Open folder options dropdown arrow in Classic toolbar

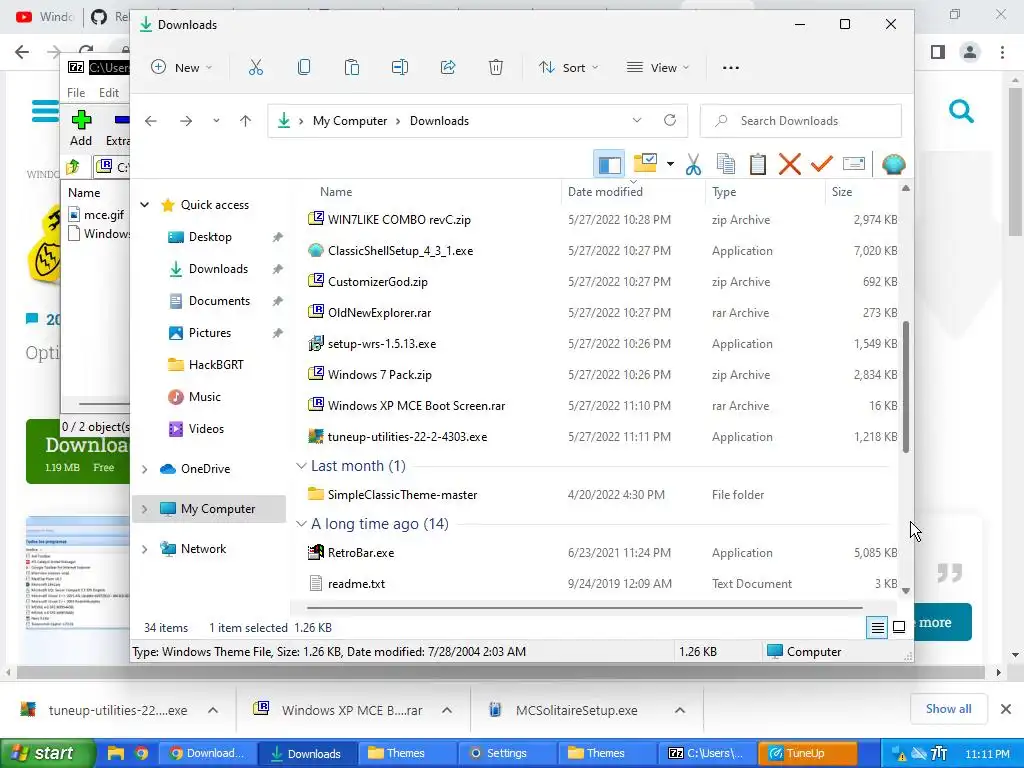click(x=670, y=164)
